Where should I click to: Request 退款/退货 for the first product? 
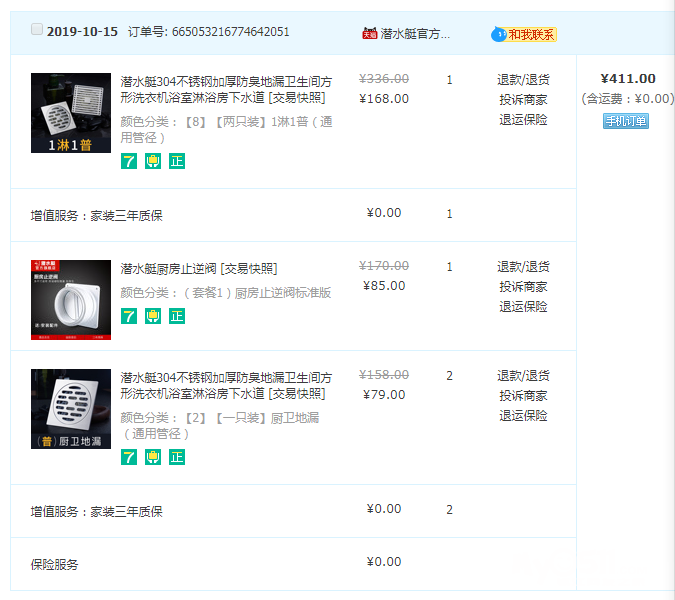(523, 80)
